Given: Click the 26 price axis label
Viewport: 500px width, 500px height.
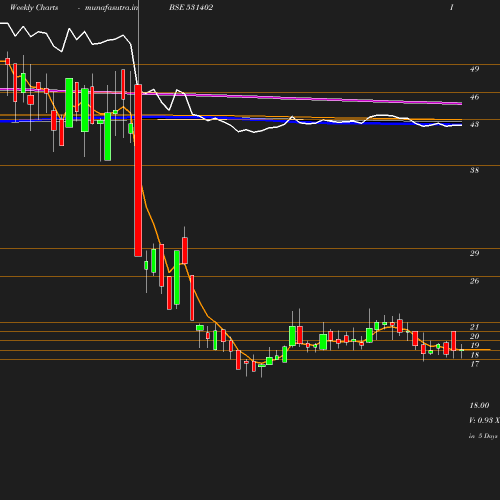Looking at the screenshot, I should tap(474, 281).
